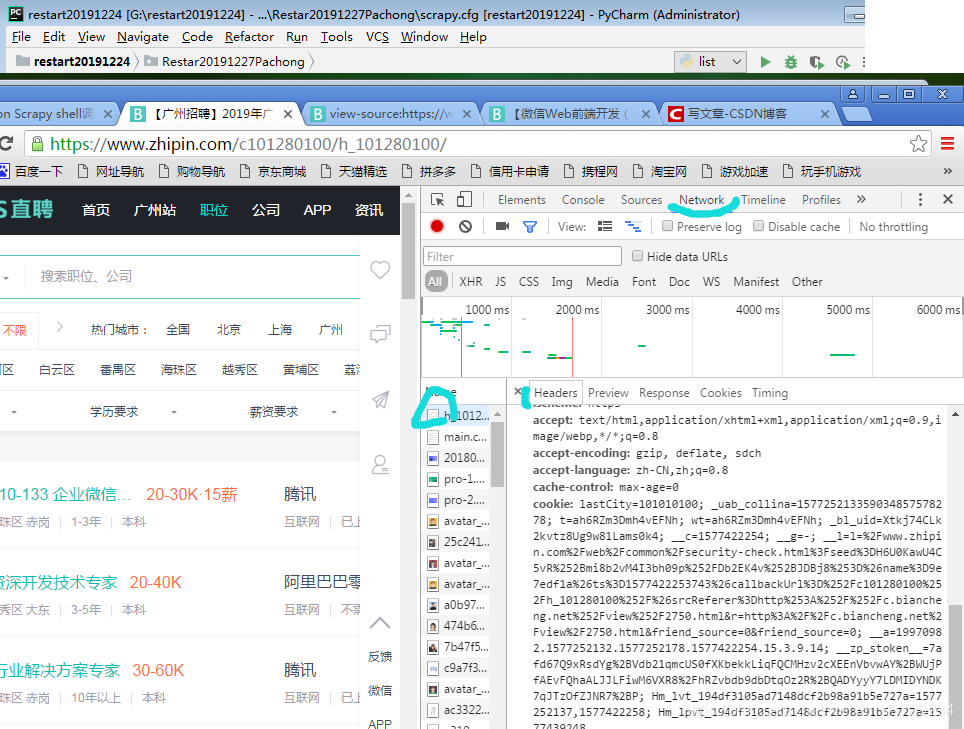Filter requests by WS type
The image size is (964, 729).
(711, 282)
